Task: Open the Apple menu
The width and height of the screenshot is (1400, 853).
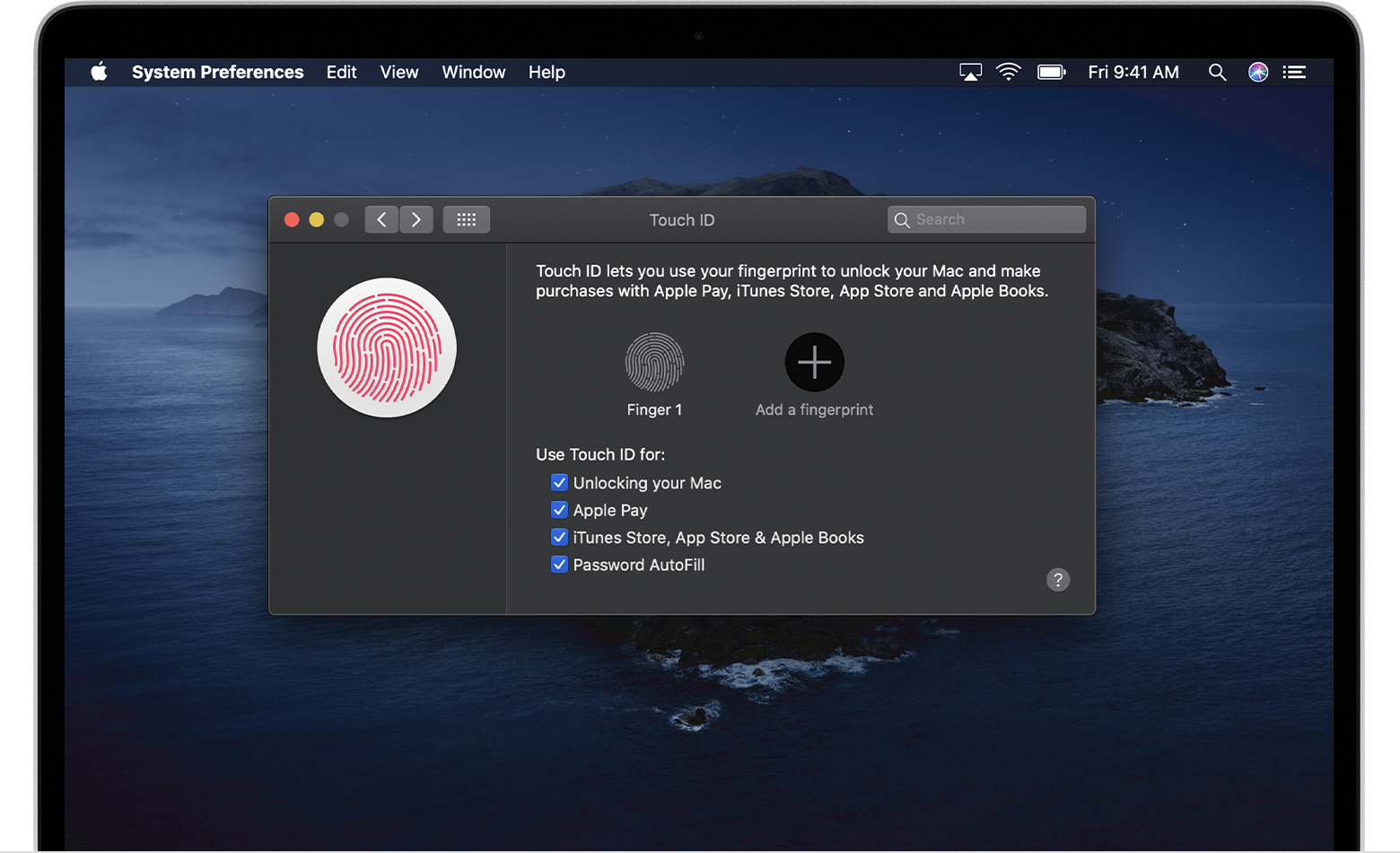Action: (99, 72)
